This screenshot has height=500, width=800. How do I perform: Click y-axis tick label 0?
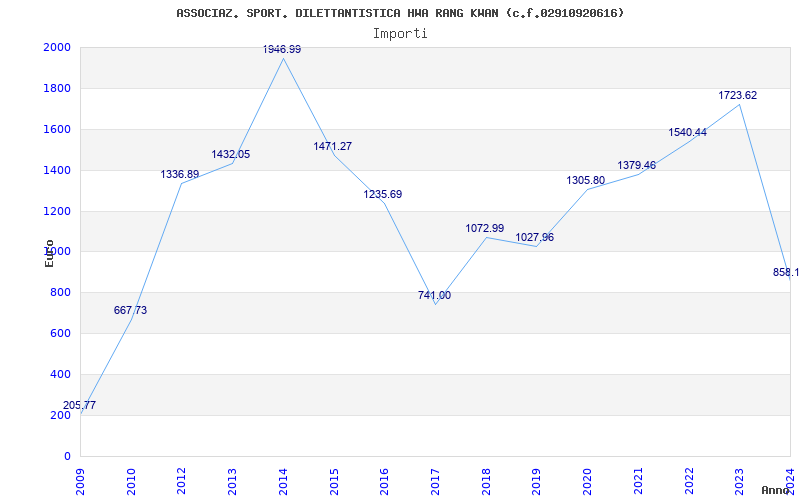click(67, 456)
